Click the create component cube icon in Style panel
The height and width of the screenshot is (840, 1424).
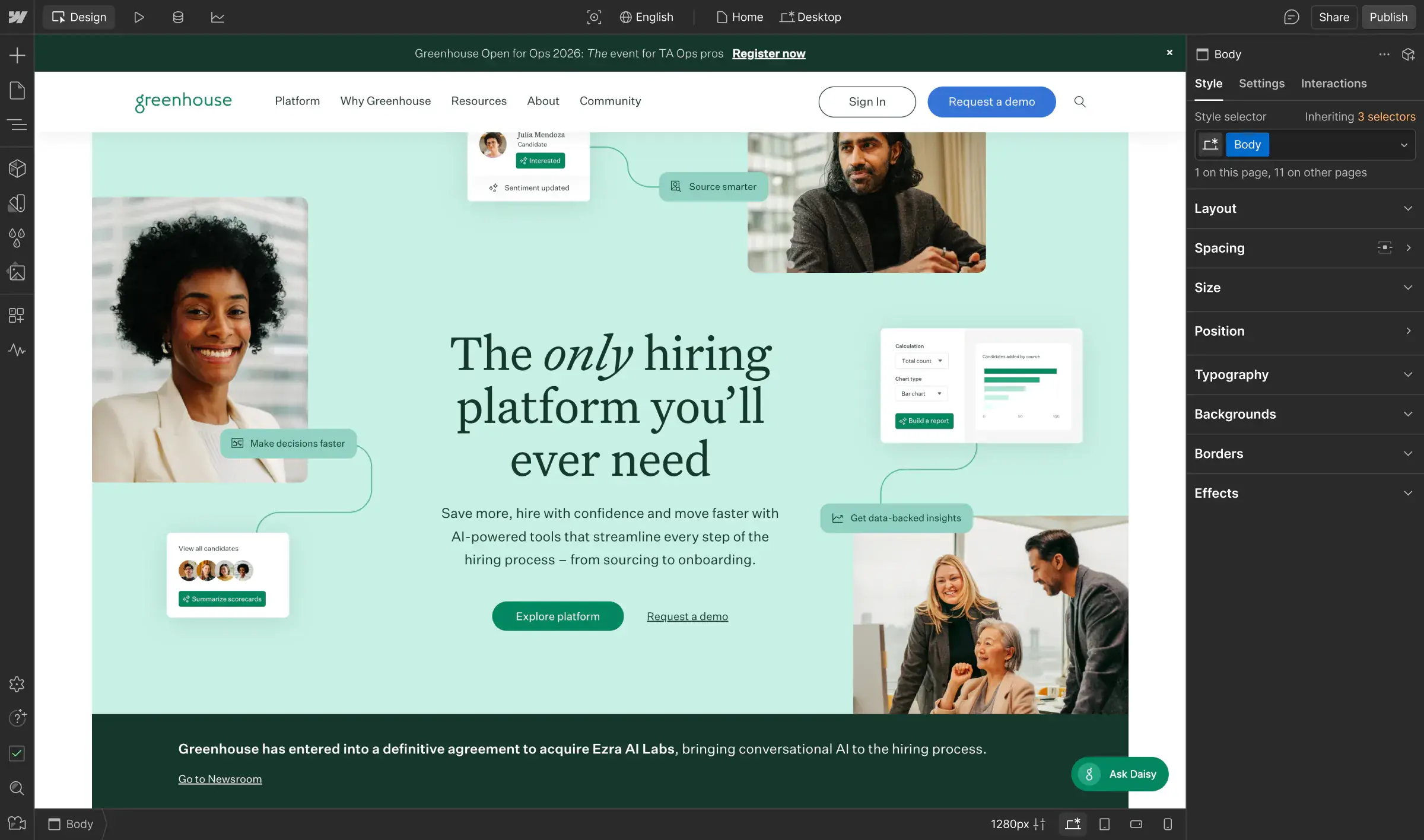coord(1408,54)
